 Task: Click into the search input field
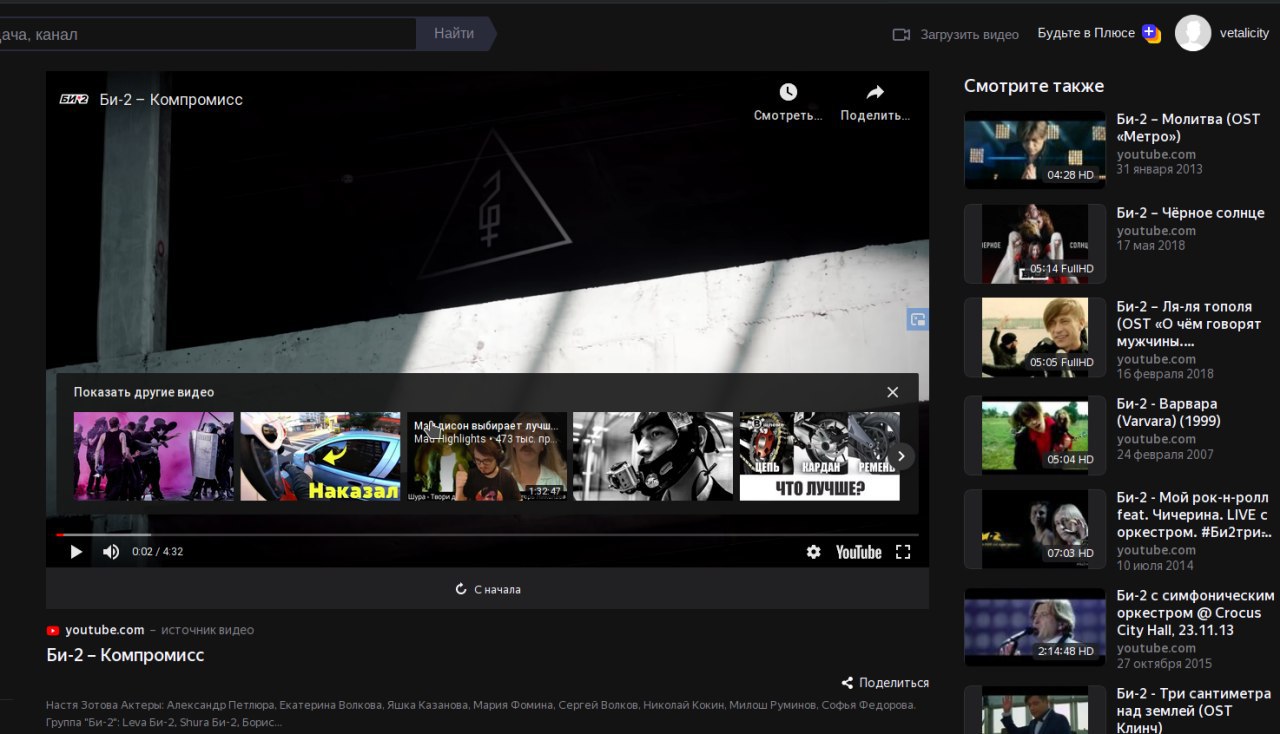coord(208,34)
